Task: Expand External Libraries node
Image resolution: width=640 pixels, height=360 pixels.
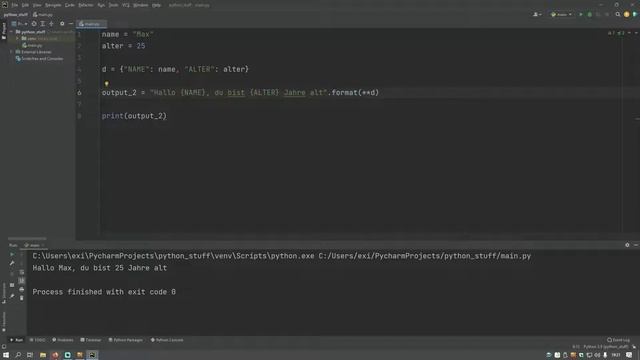Action: [x=12, y=52]
